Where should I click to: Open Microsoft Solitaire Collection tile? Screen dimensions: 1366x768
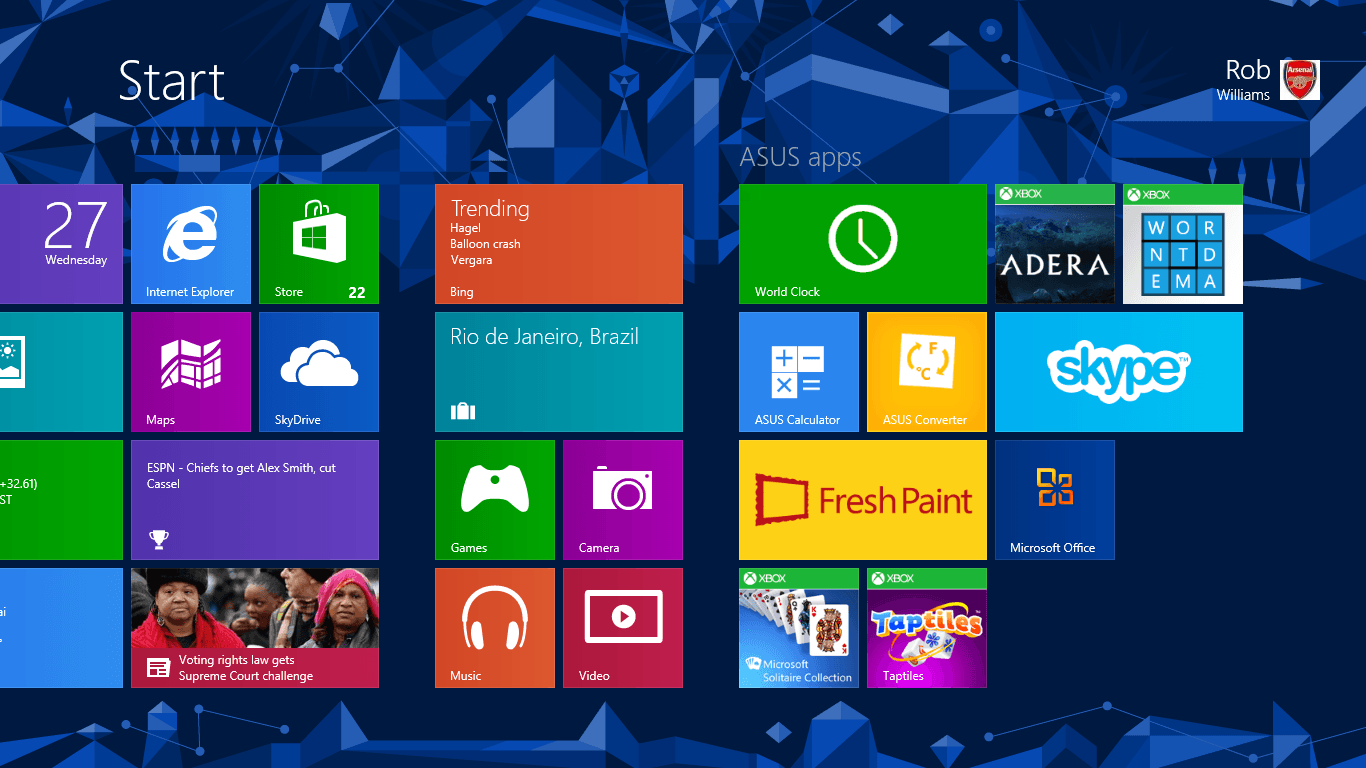[x=799, y=627]
